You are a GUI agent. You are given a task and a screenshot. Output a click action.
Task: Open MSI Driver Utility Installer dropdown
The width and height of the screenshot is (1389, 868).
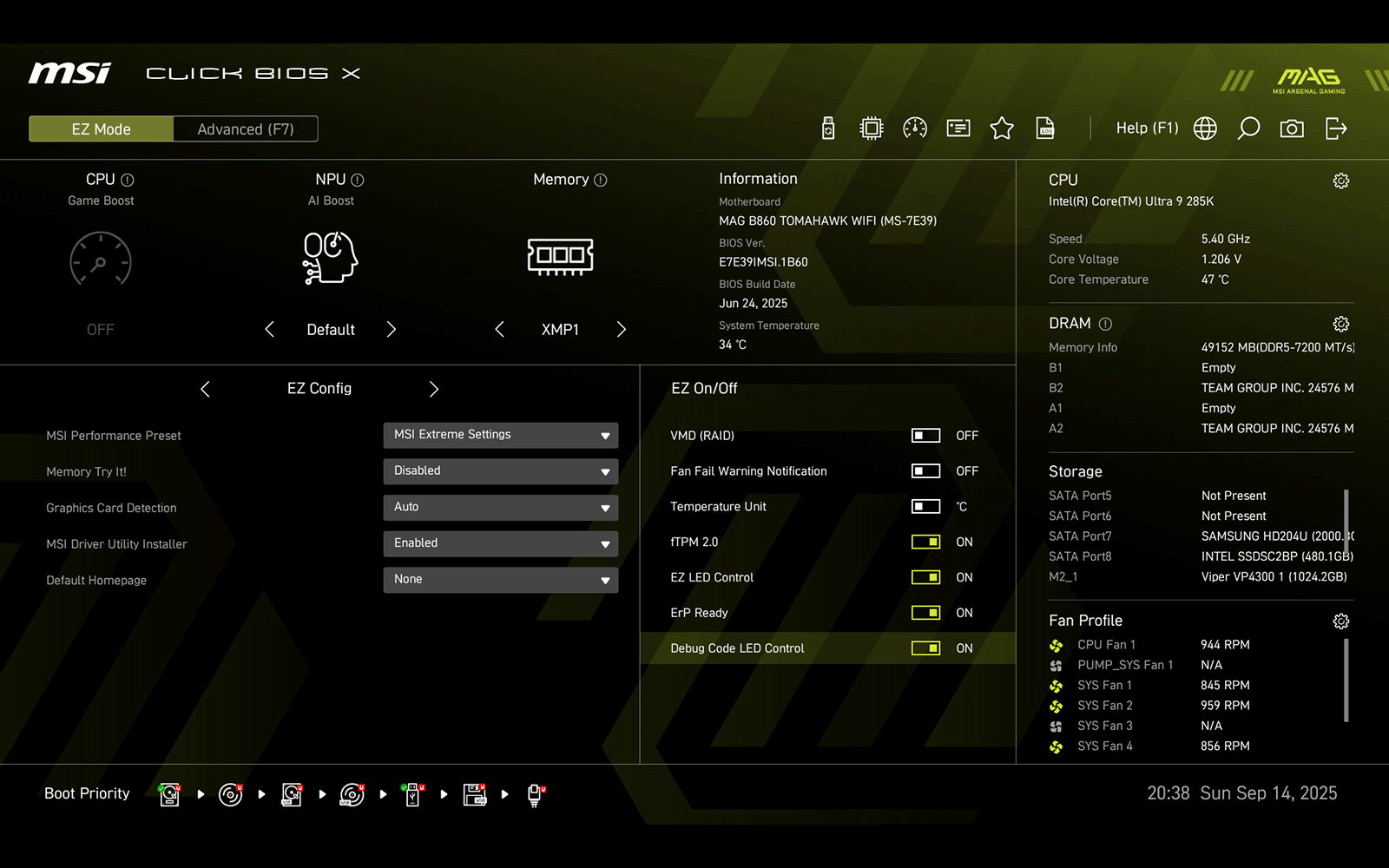click(x=501, y=543)
